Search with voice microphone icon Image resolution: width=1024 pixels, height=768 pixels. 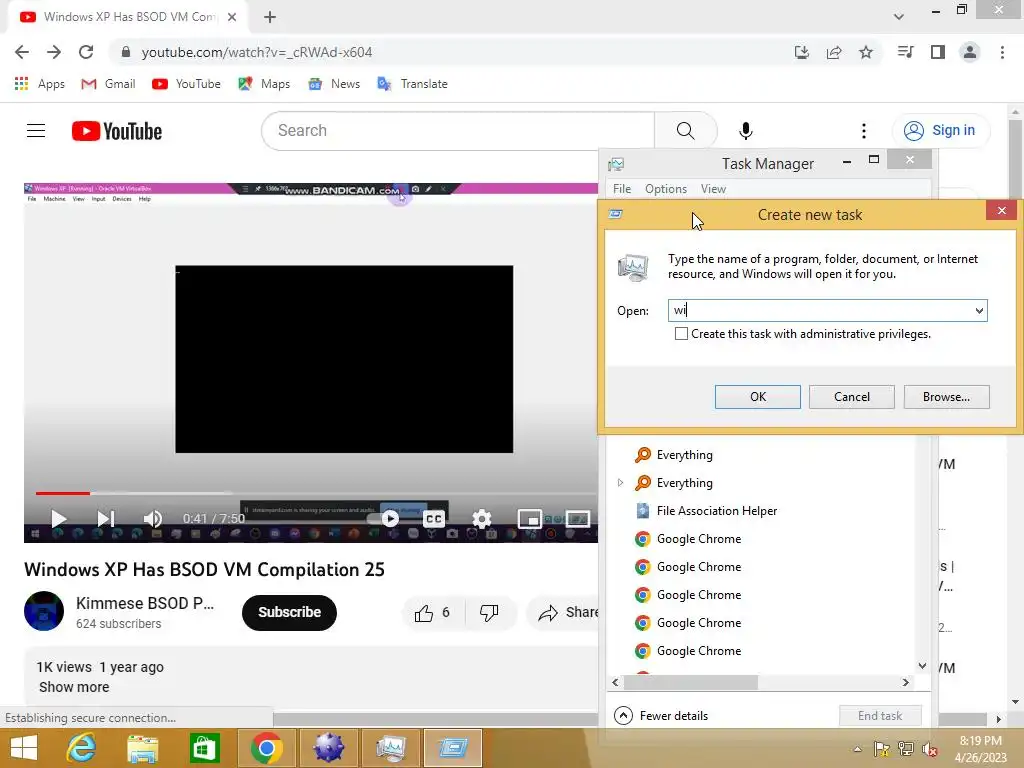(746, 131)
